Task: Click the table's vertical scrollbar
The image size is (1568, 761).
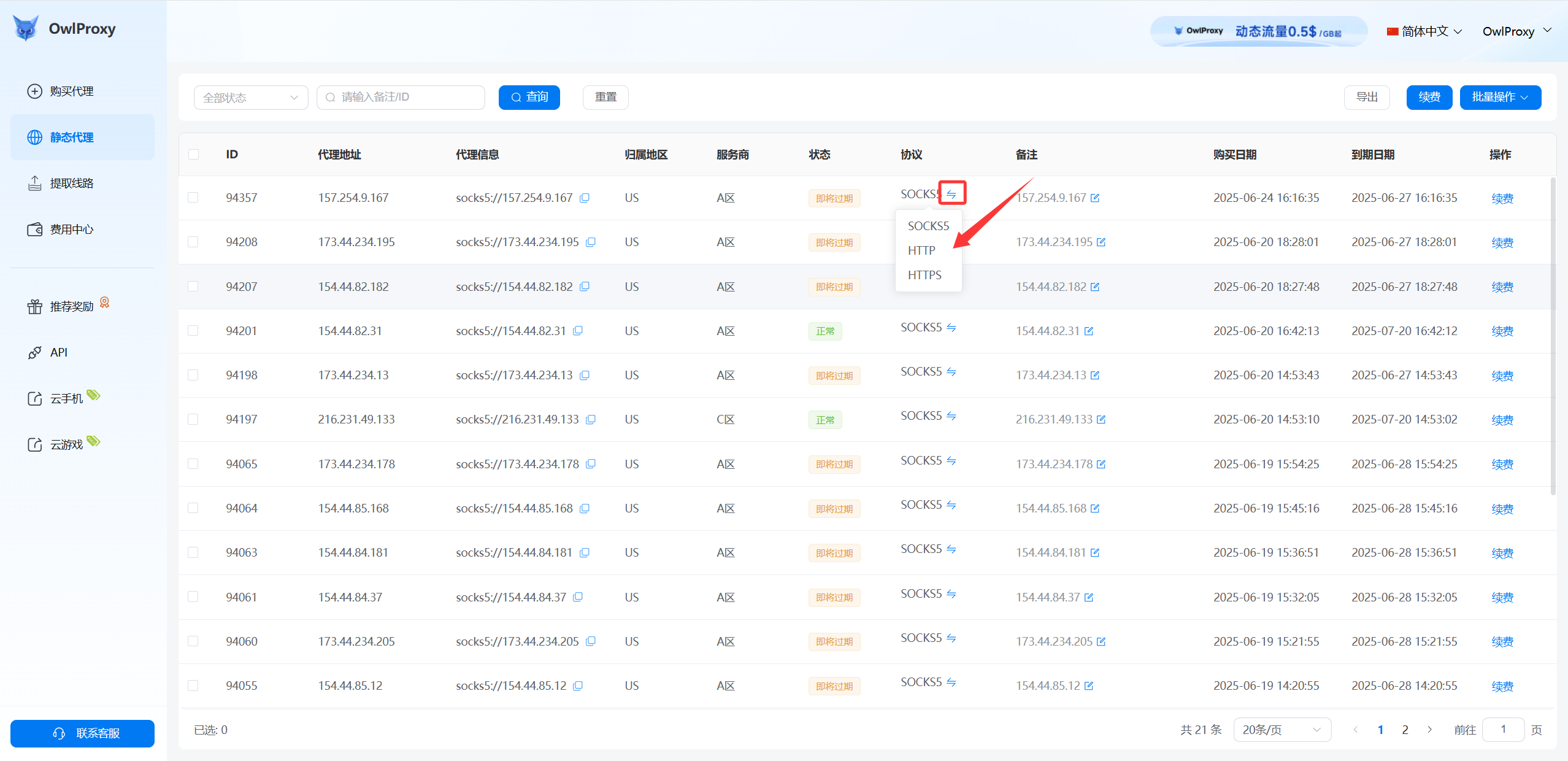Action: [1553, 336]
